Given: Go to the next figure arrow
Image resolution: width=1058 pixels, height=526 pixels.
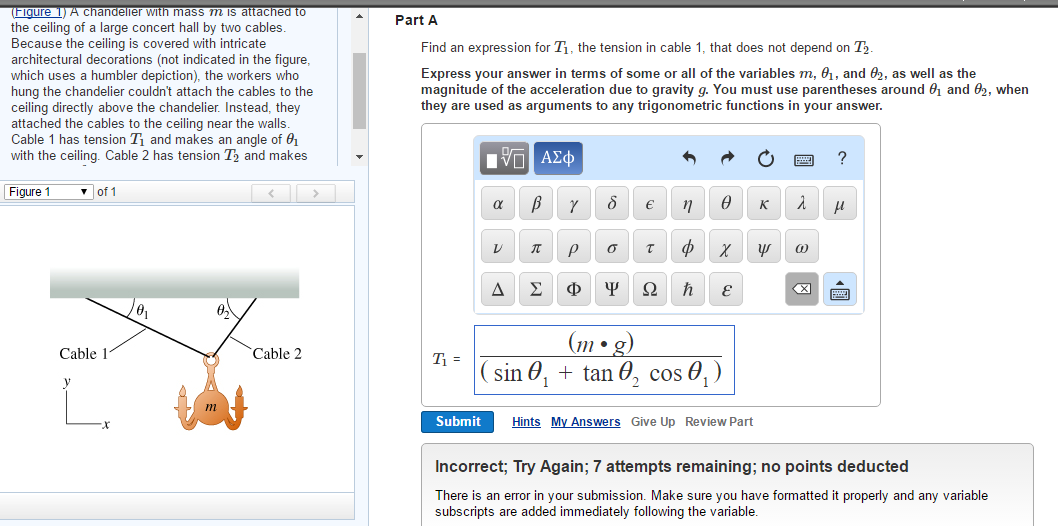Looking at the screenshot, I should (x=314, y=192).
